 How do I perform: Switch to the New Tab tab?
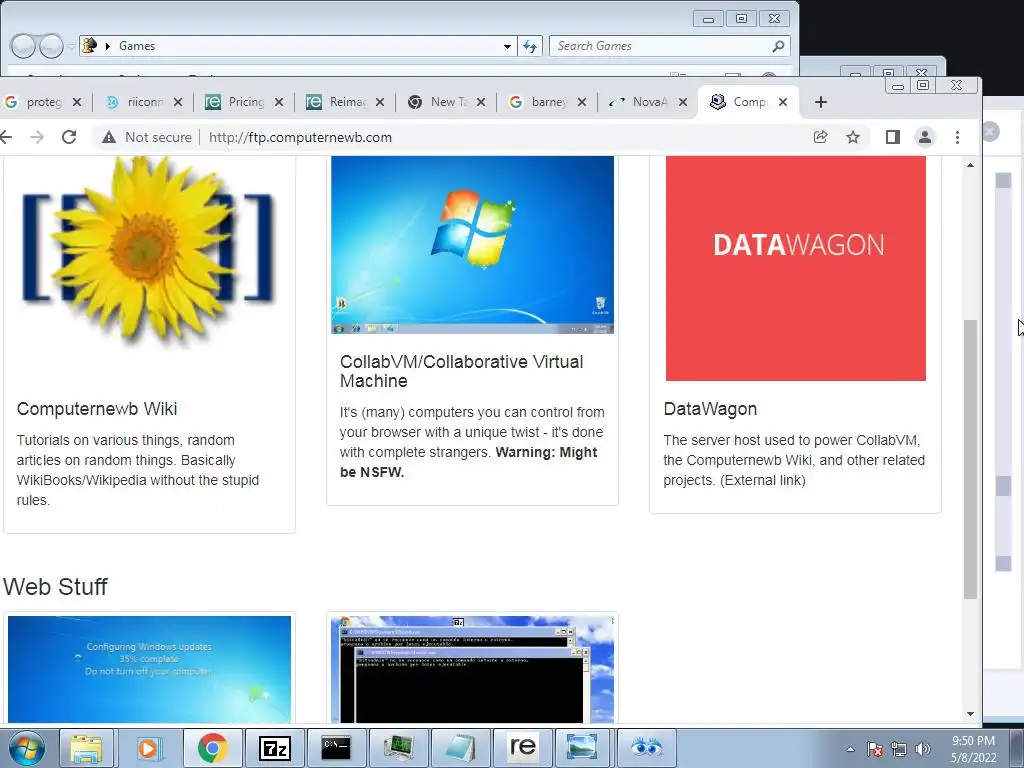point(445,102)
